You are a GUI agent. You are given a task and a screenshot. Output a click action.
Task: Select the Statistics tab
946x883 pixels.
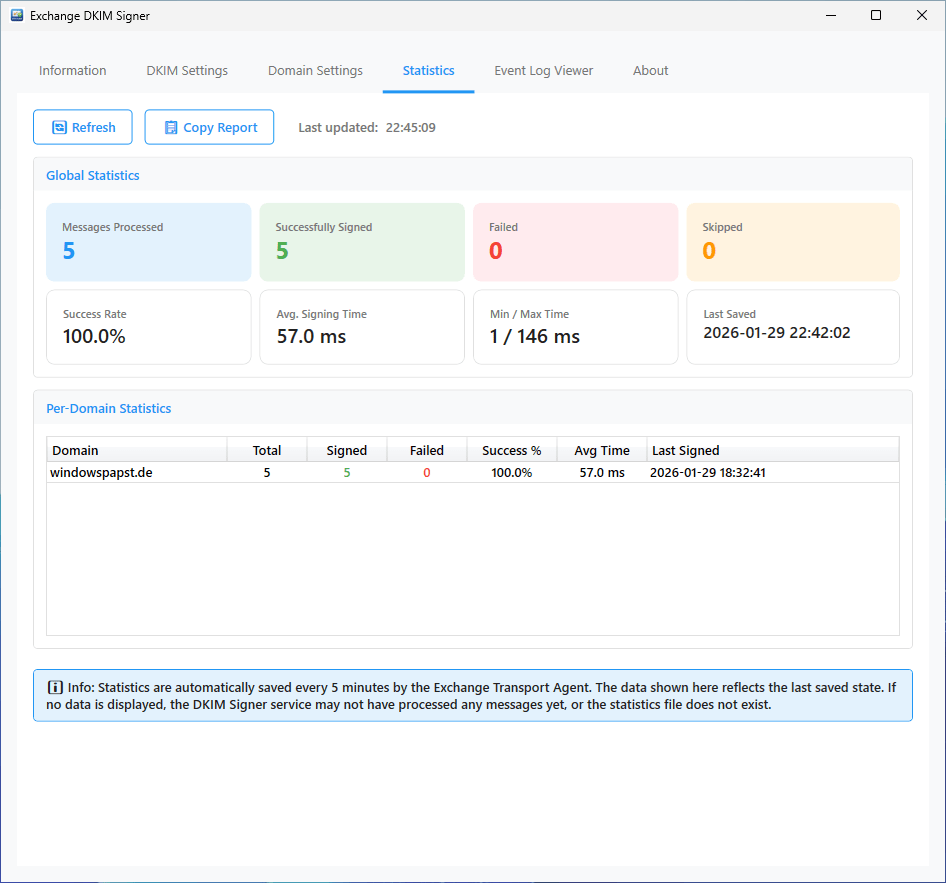[428, 71]
